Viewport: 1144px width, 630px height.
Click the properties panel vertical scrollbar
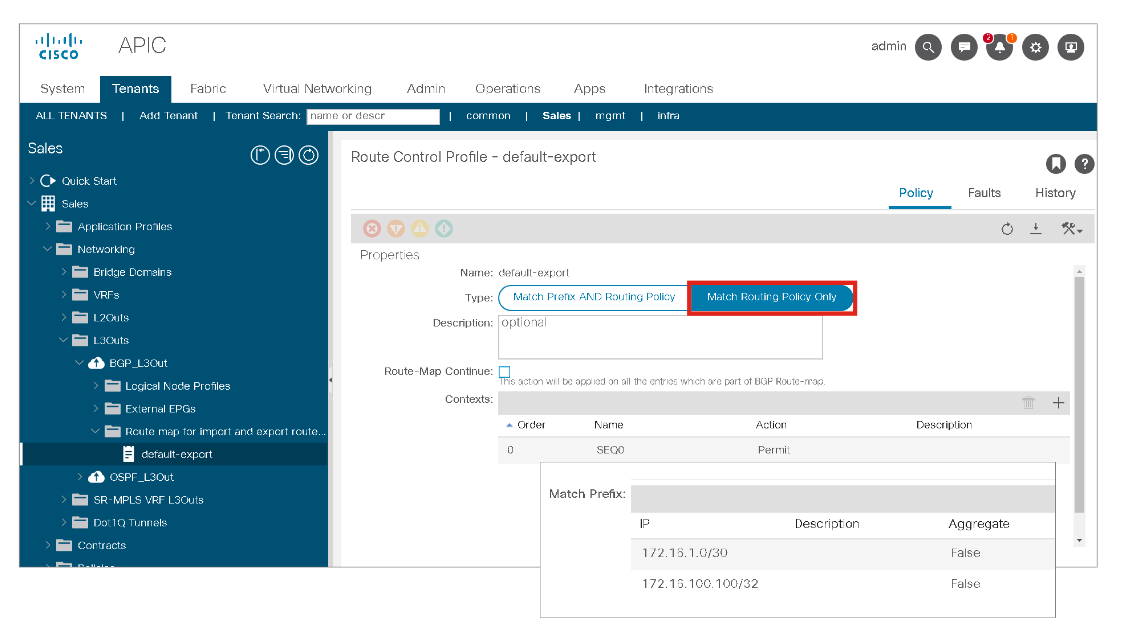point(1079,400)
